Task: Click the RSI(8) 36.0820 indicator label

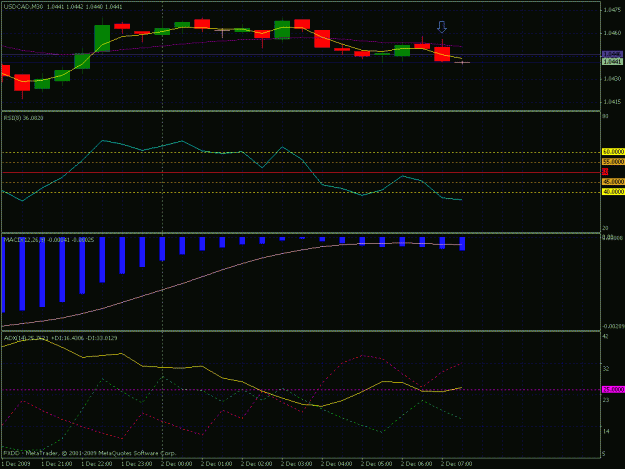Action: pos(24,118)
